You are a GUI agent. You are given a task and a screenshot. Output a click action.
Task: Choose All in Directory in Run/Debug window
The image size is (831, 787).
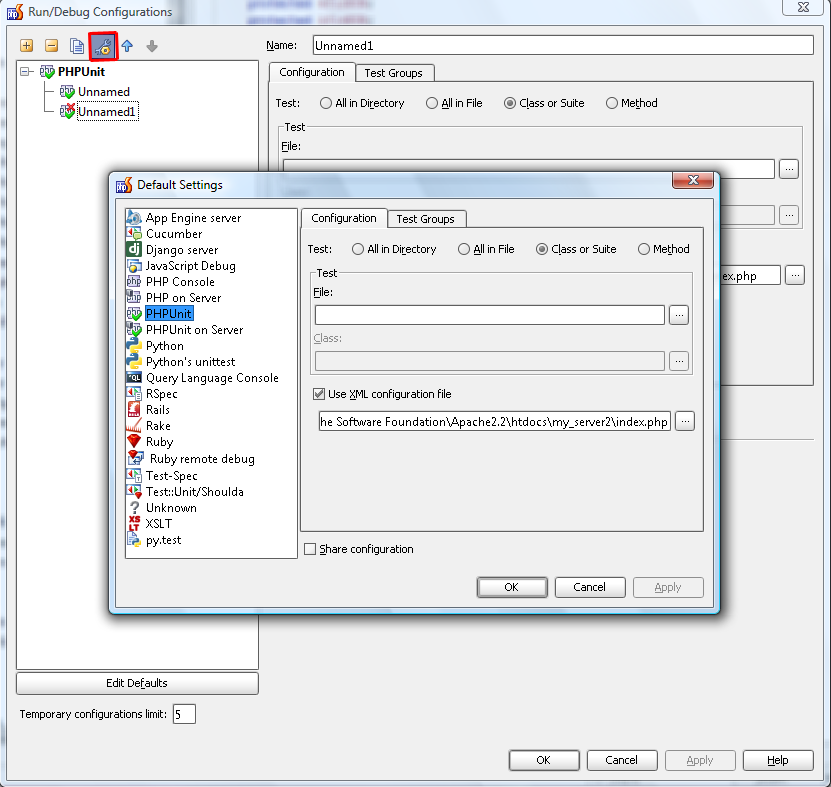point(326,103)
